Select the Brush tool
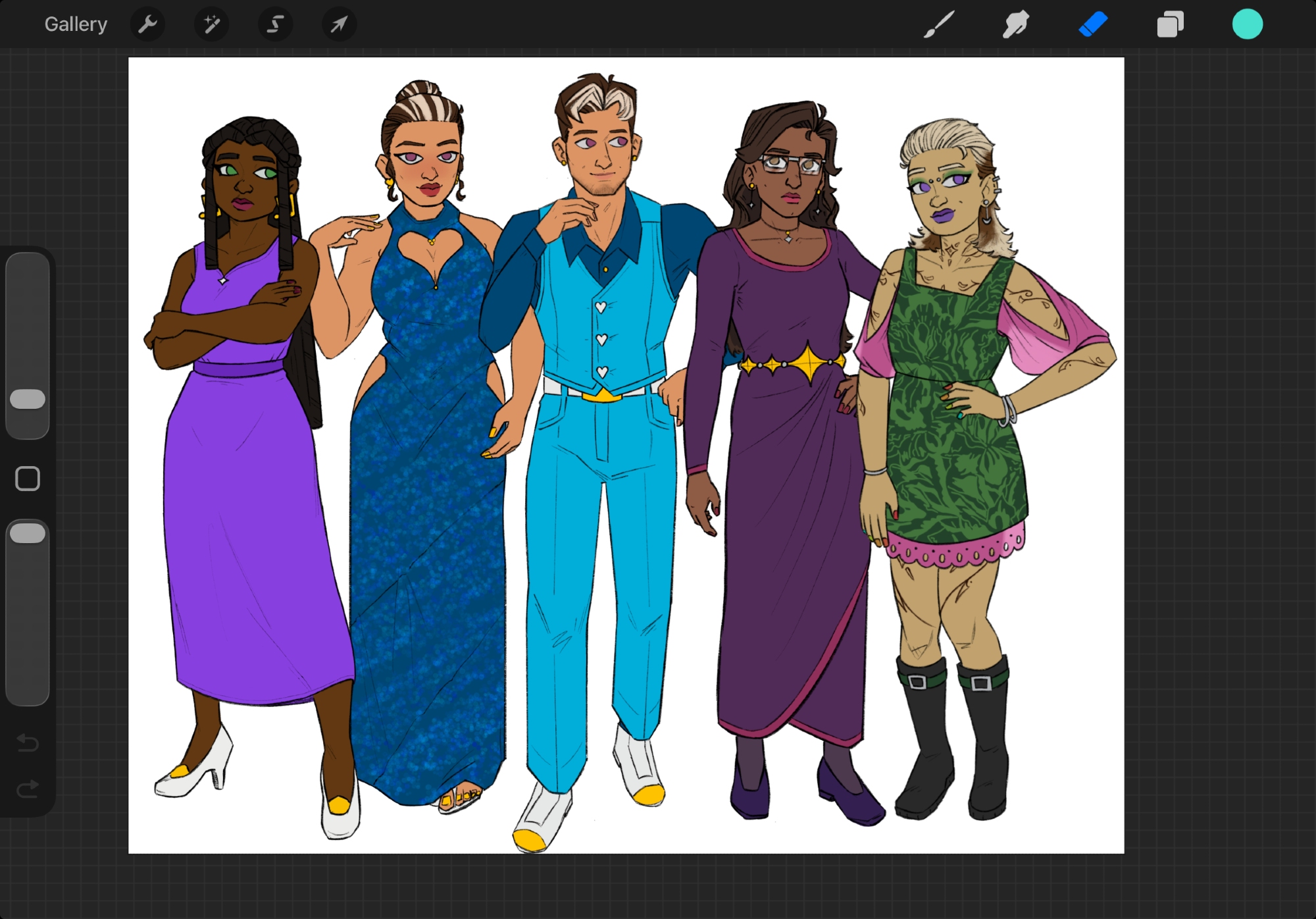1316x919 pixels. 939,25
